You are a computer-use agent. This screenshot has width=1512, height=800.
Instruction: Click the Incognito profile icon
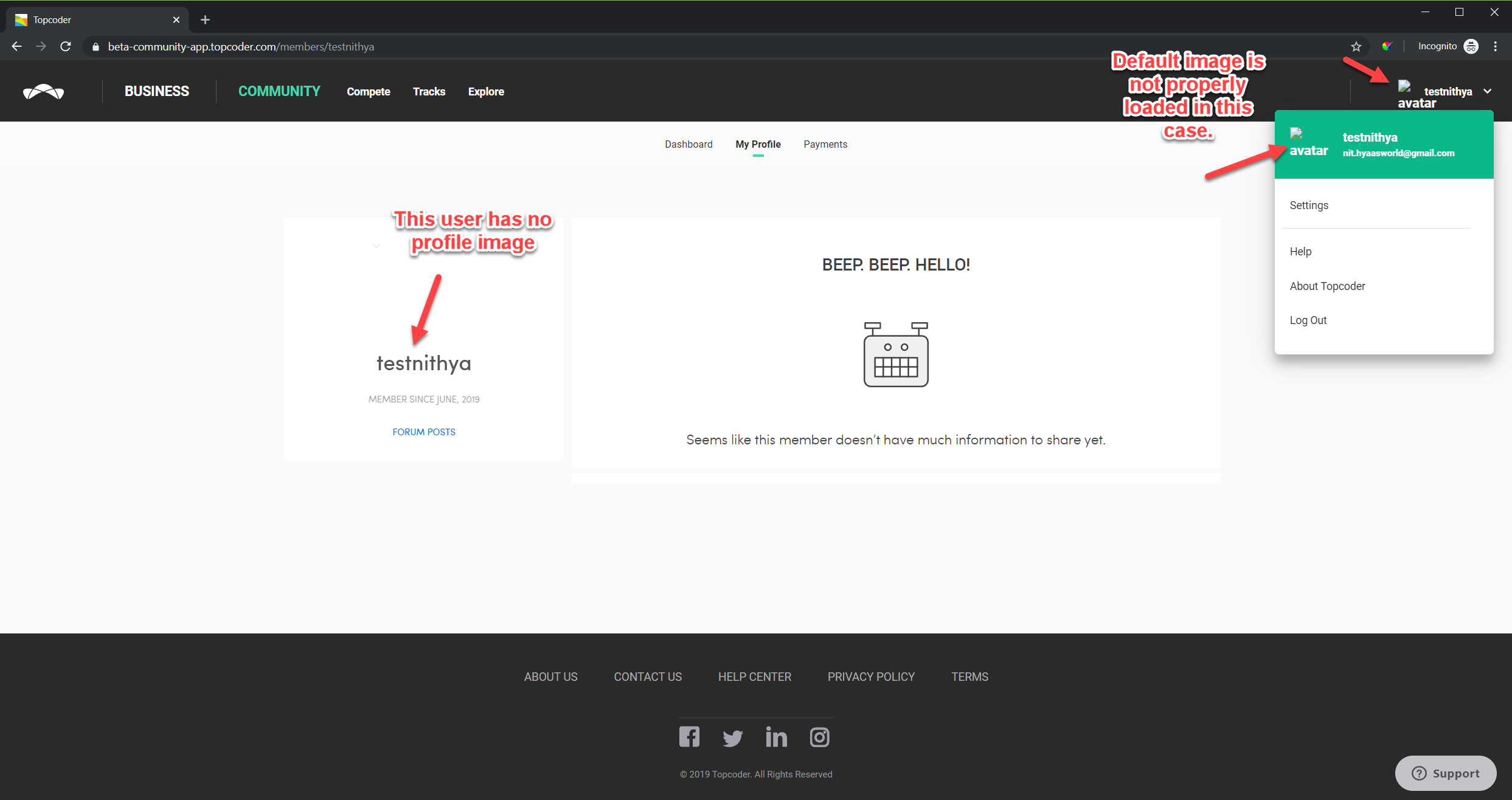tap(1471, 46)
